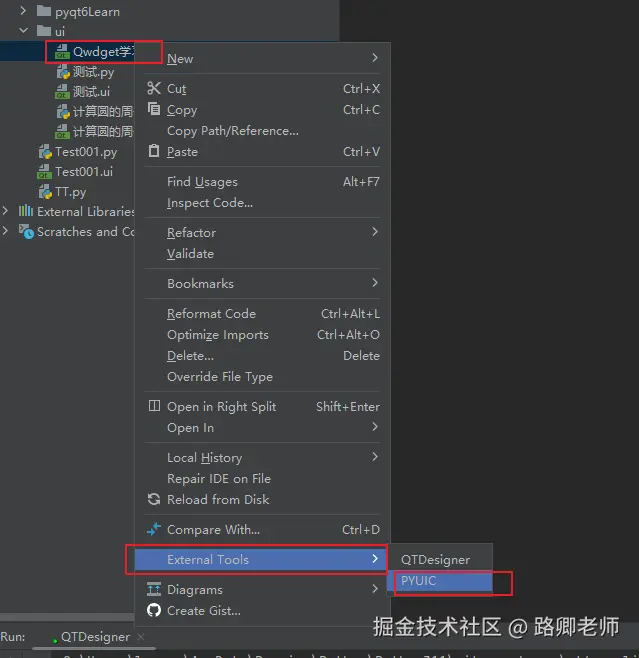Image resolution: width=639 pixels, height=658 pixels.
Task: Select PYUIC external tool
Action: (x=440, y=581)
